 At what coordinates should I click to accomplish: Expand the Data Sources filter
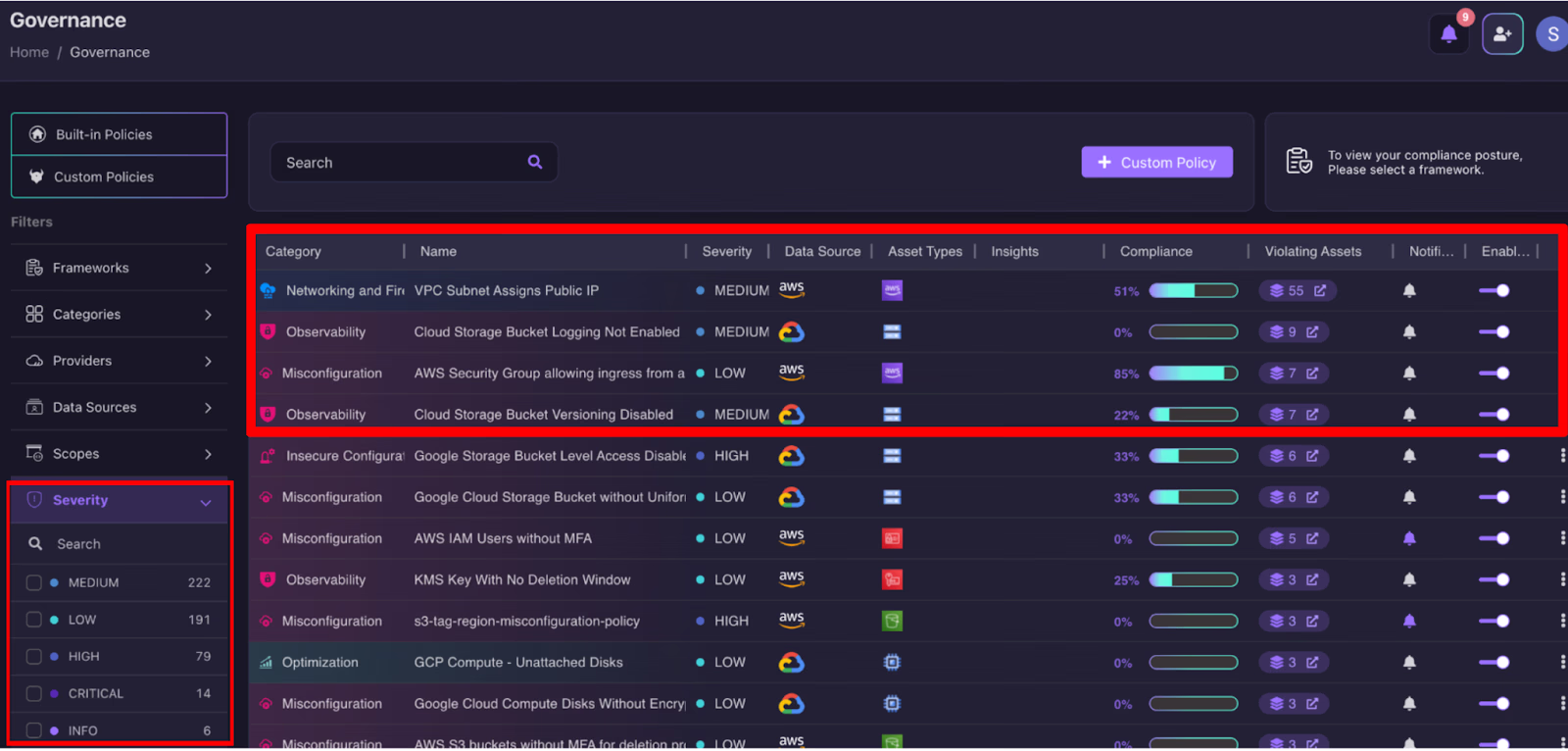click(x=119, y=407)
